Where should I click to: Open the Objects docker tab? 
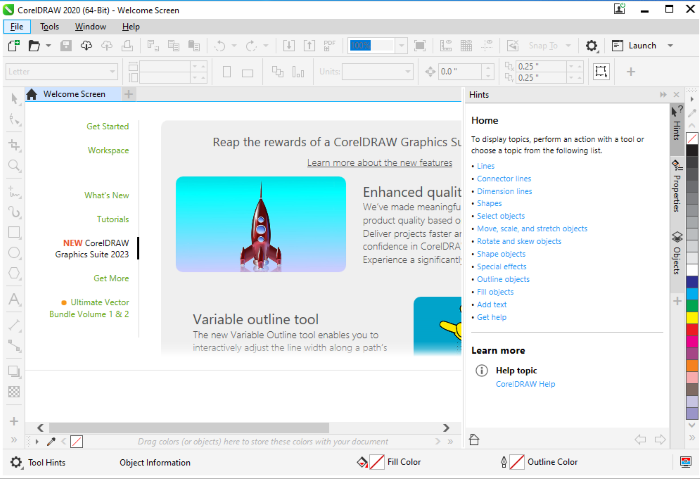pyautogui.click(x=677, y=253)
